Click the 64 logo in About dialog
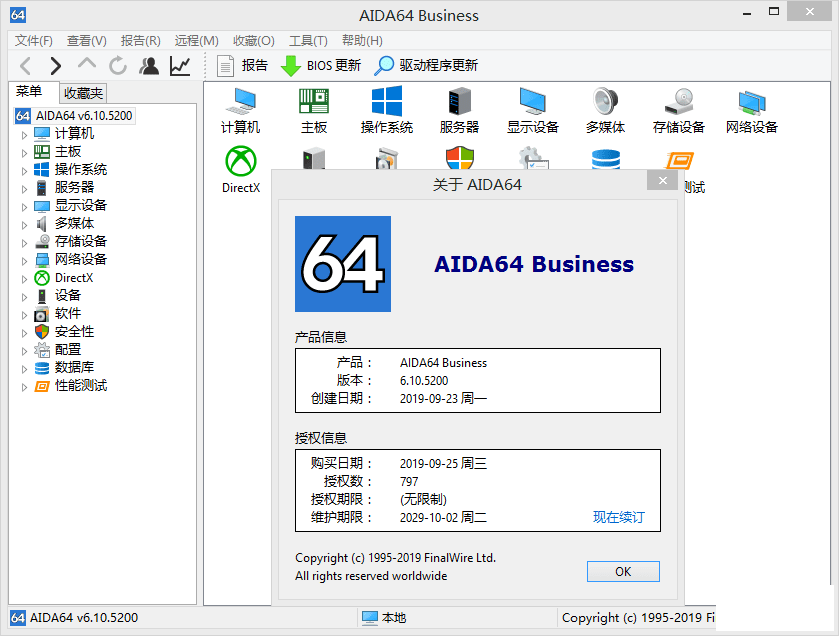Image resolution: width=839 pixels, height=636 pixels. [343, 264]
